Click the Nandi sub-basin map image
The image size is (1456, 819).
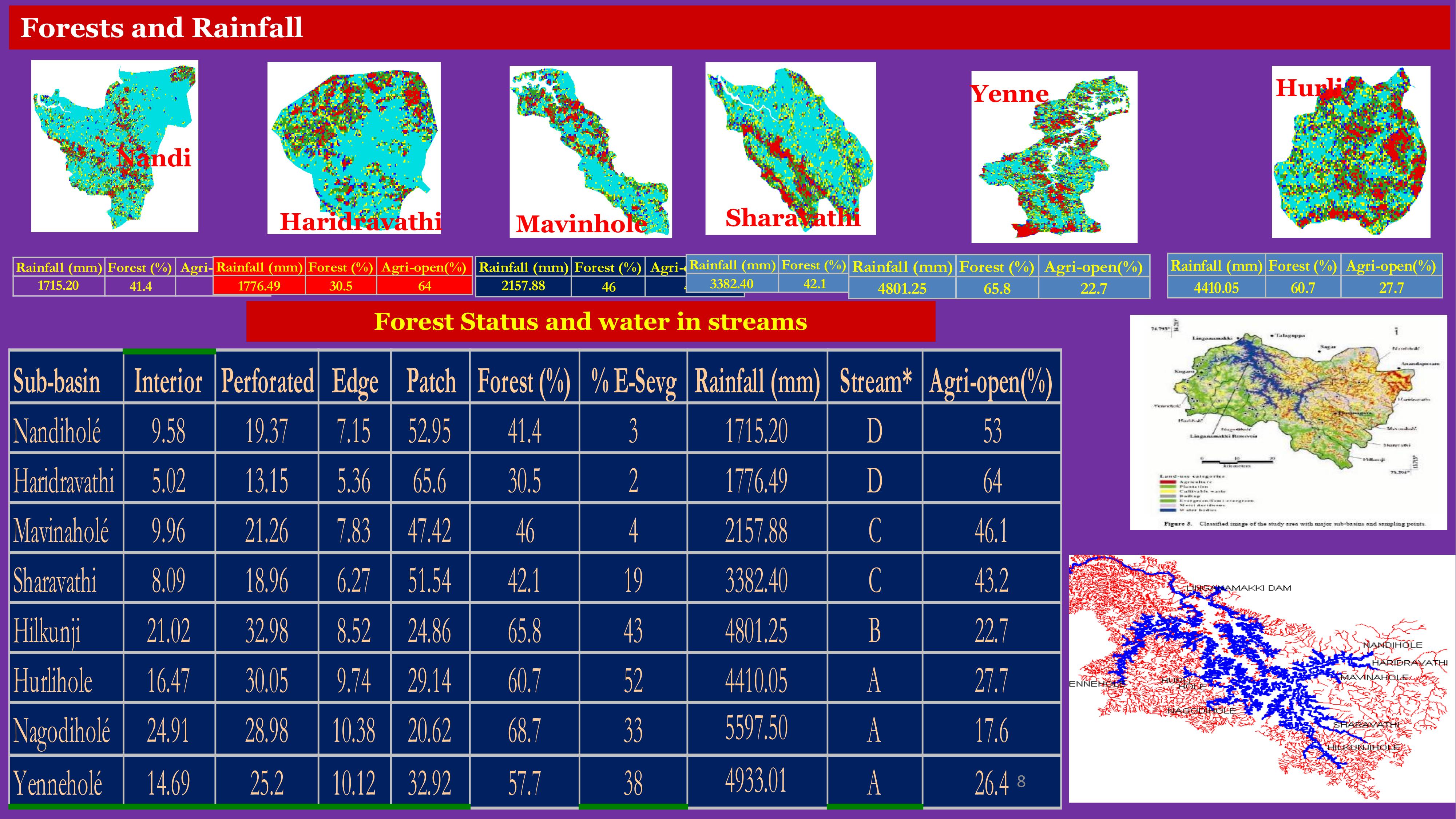[114, 146]
